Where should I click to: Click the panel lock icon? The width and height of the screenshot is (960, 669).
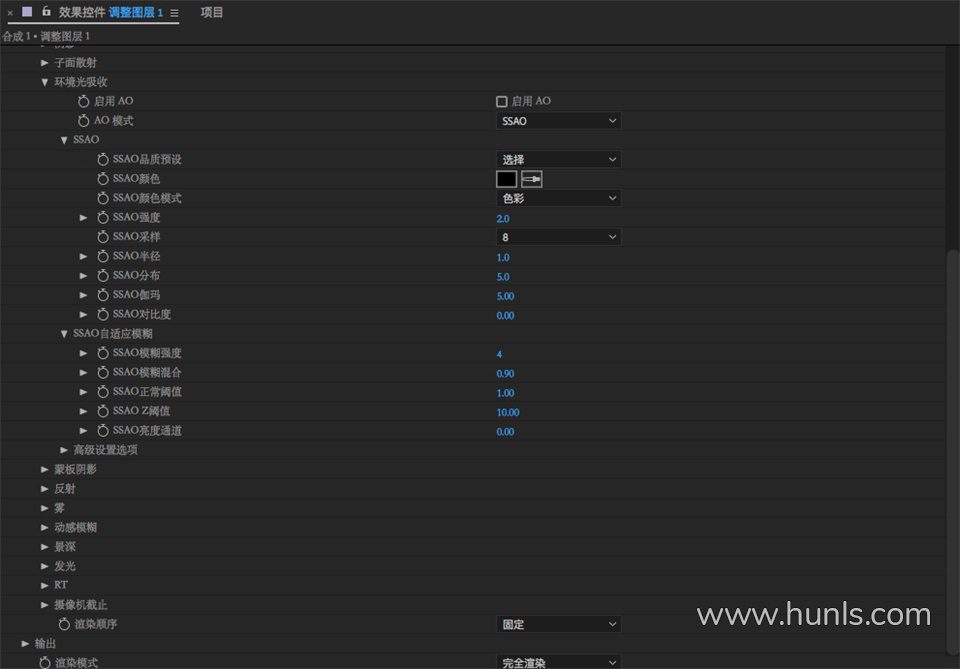tap(46, 11)
